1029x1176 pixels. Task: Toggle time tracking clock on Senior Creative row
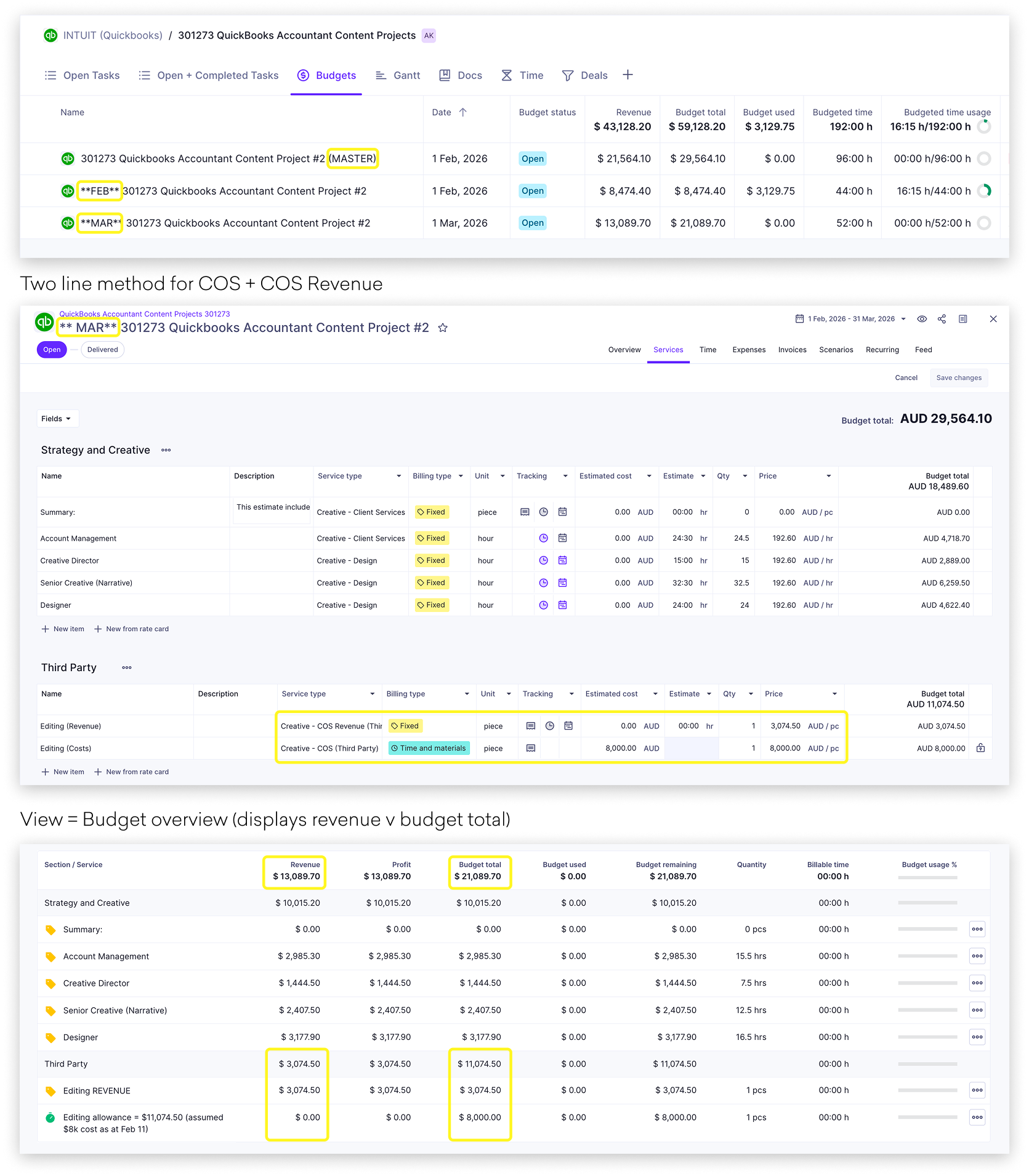point(544,583)
